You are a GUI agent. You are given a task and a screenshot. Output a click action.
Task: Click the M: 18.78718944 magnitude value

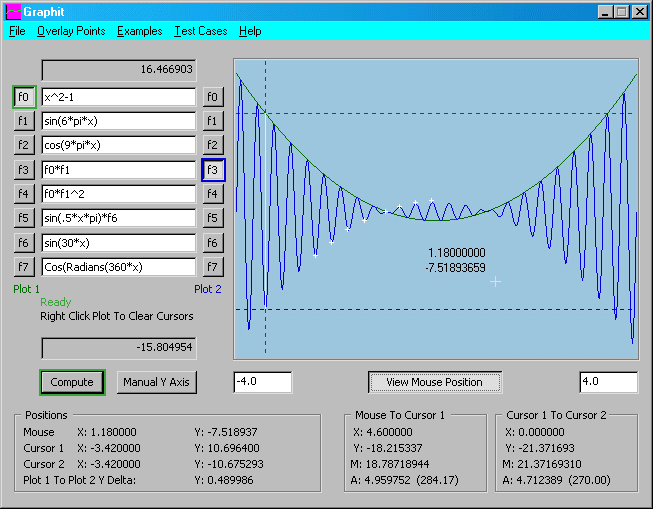[x=389, y=464]
